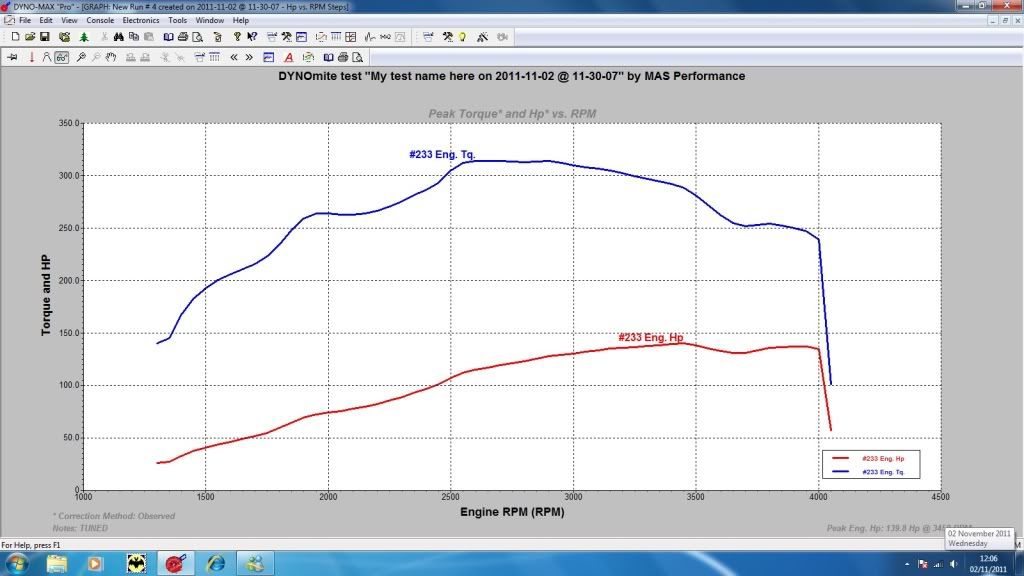Viewport: 1024px width, 576px height.
Task: Click the What's This arrow-question icon
Action: pos(252,37)
